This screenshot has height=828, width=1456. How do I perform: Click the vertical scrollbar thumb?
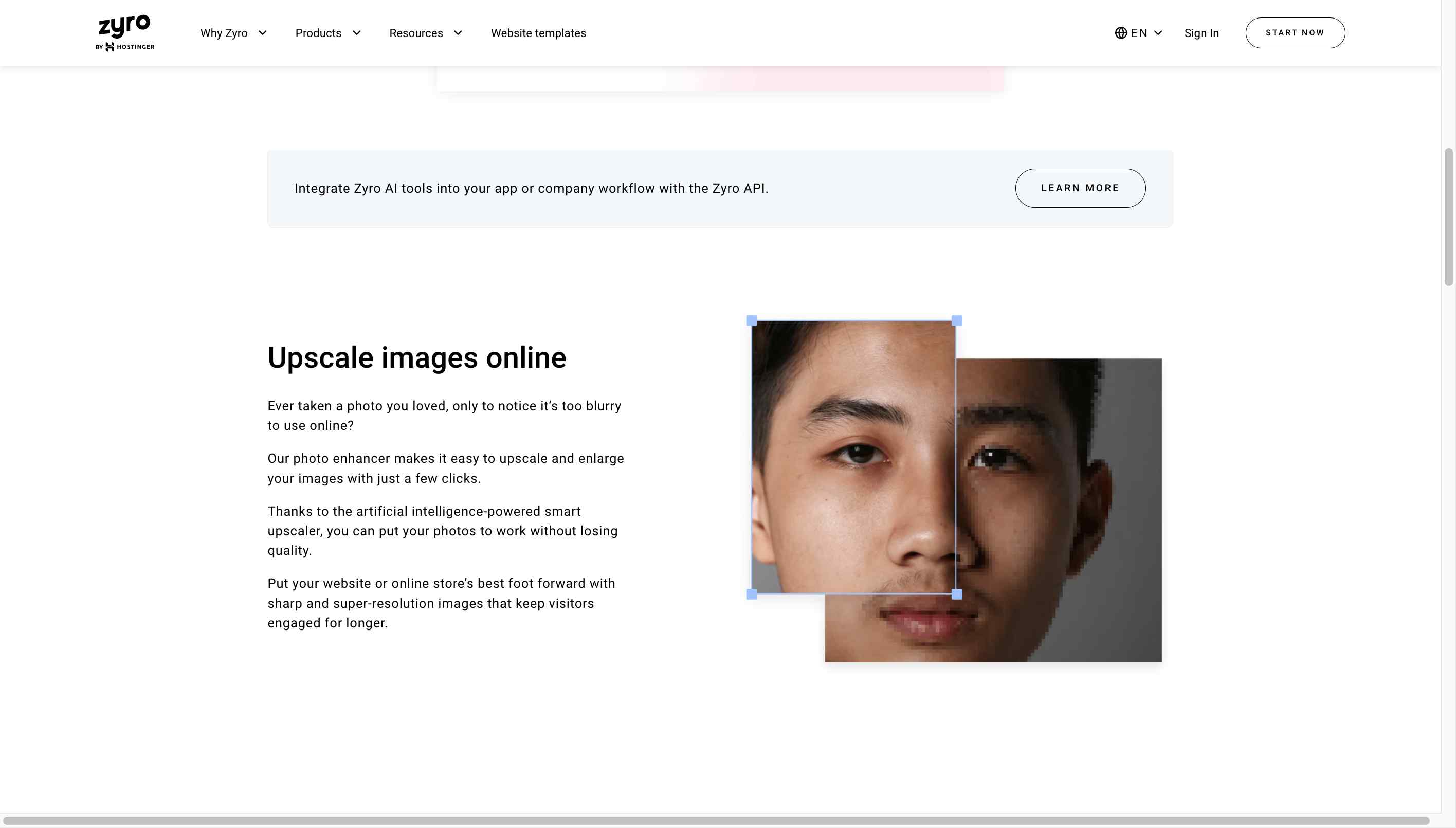click(1448, 217)
